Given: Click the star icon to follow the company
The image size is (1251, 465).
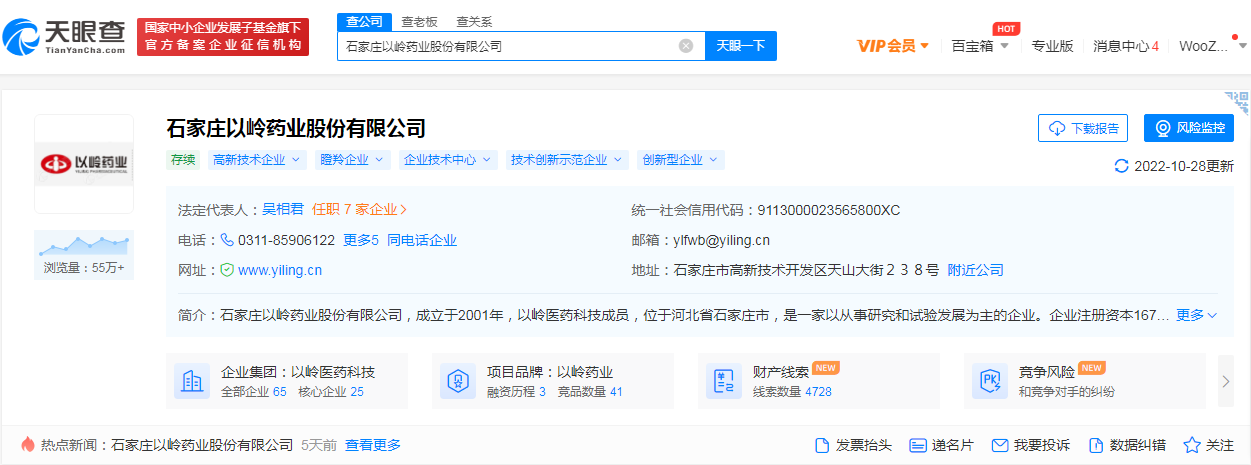Looking at the screenshot, I should [1192, 445].
